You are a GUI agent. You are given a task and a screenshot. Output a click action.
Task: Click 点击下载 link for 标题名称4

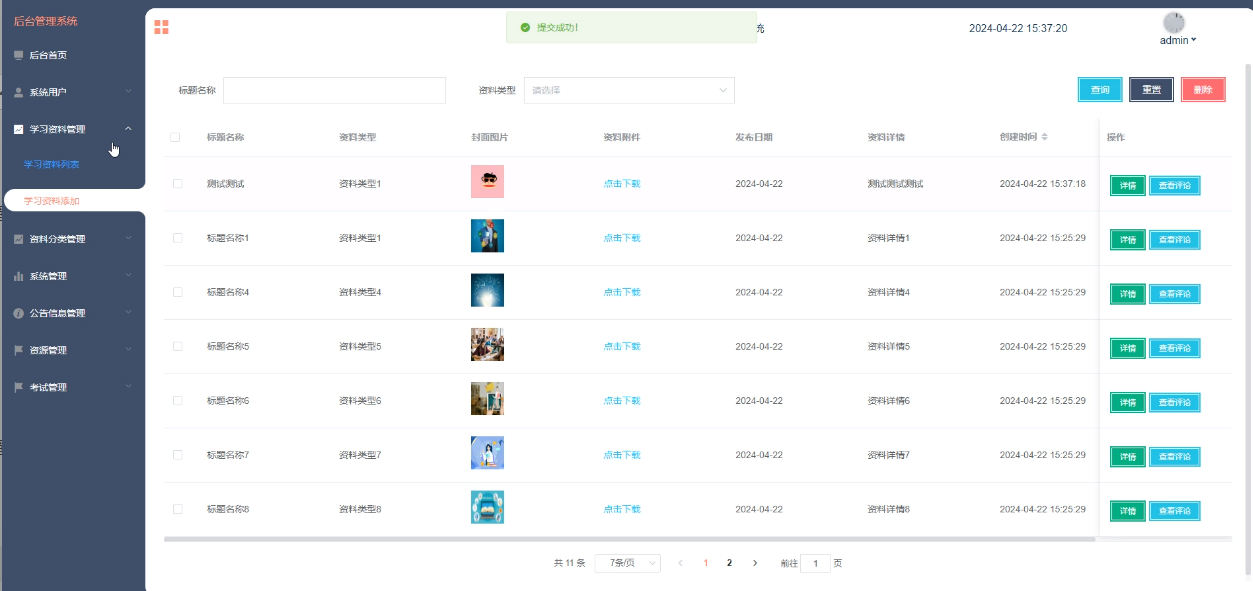click(x=622, y=292)
